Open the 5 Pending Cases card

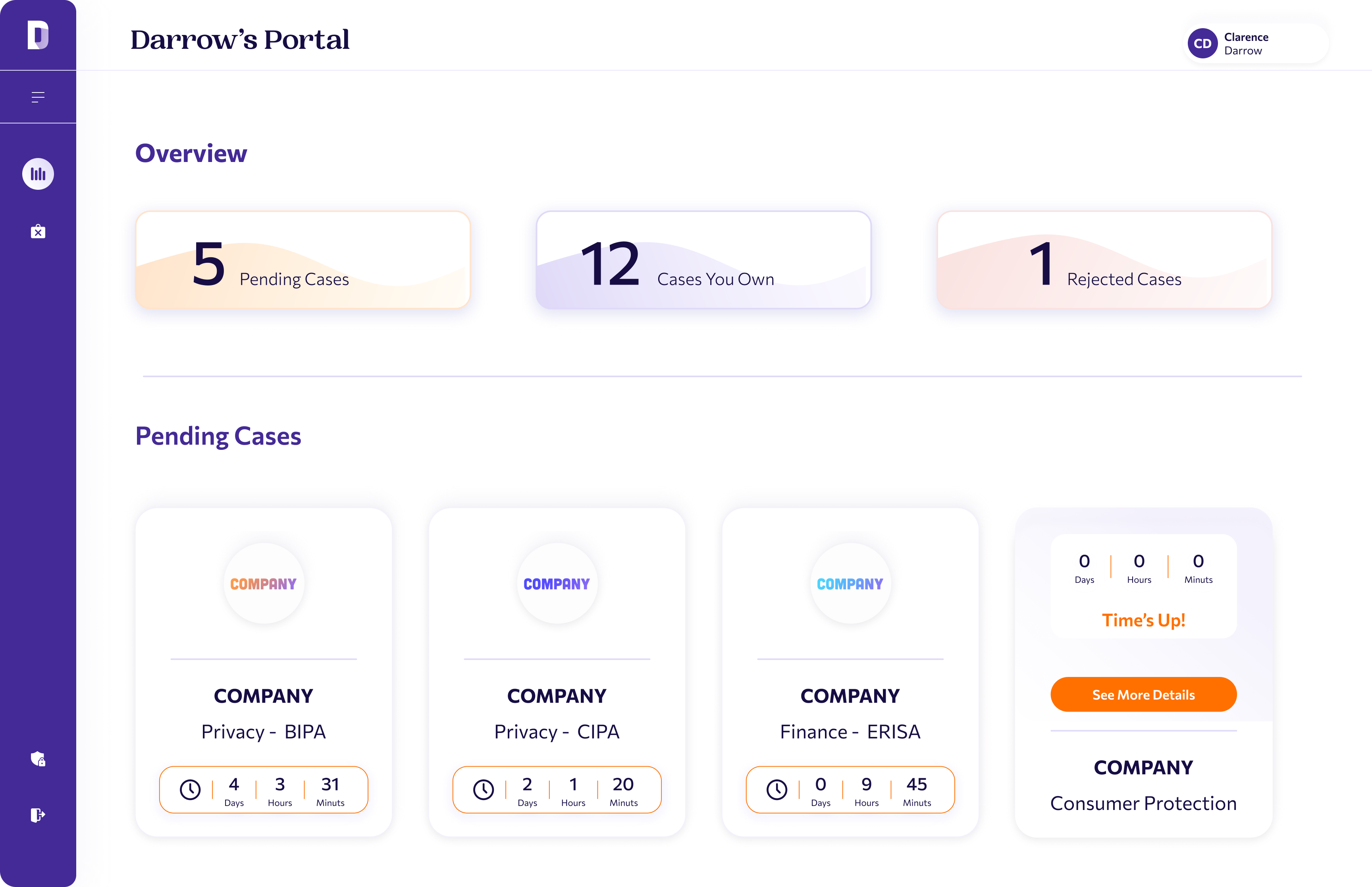303,260
